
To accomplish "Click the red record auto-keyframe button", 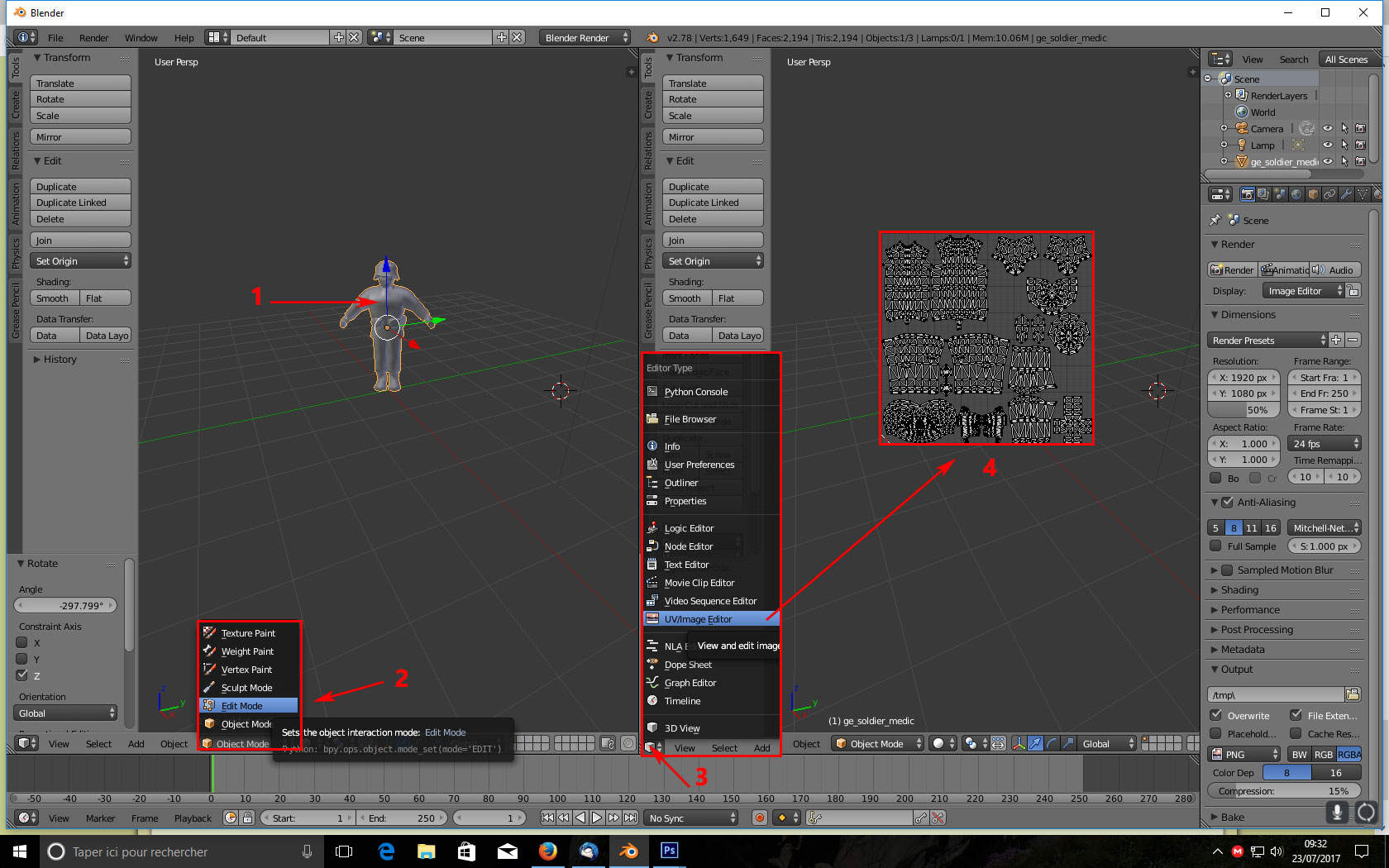I will click(x=760, y=818).
